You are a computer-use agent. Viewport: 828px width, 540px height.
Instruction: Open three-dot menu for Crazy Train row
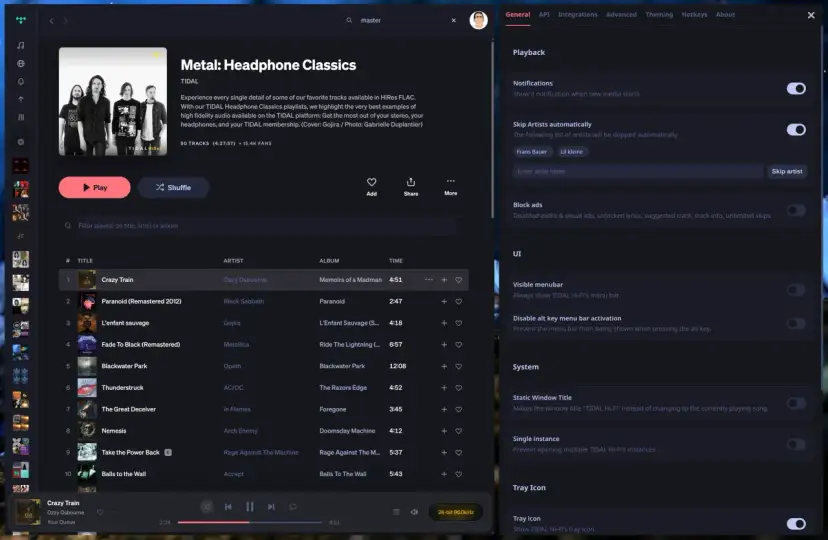coord(429,280)
